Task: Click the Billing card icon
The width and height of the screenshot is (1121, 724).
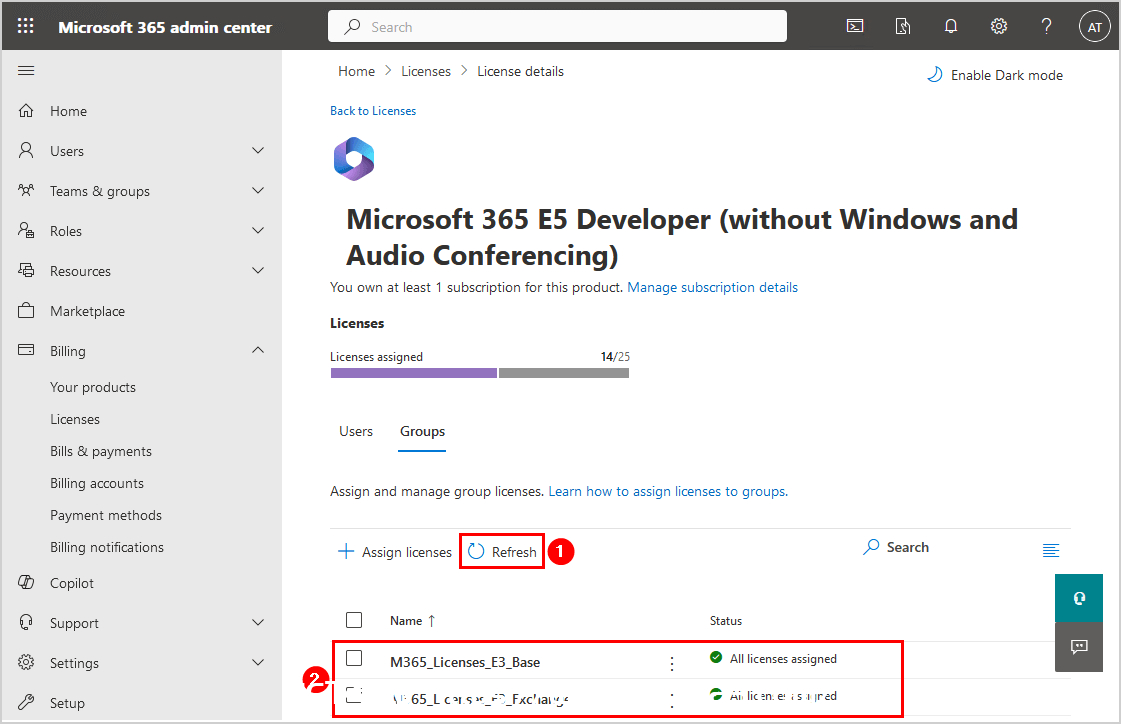Action: tap(26, 351)
